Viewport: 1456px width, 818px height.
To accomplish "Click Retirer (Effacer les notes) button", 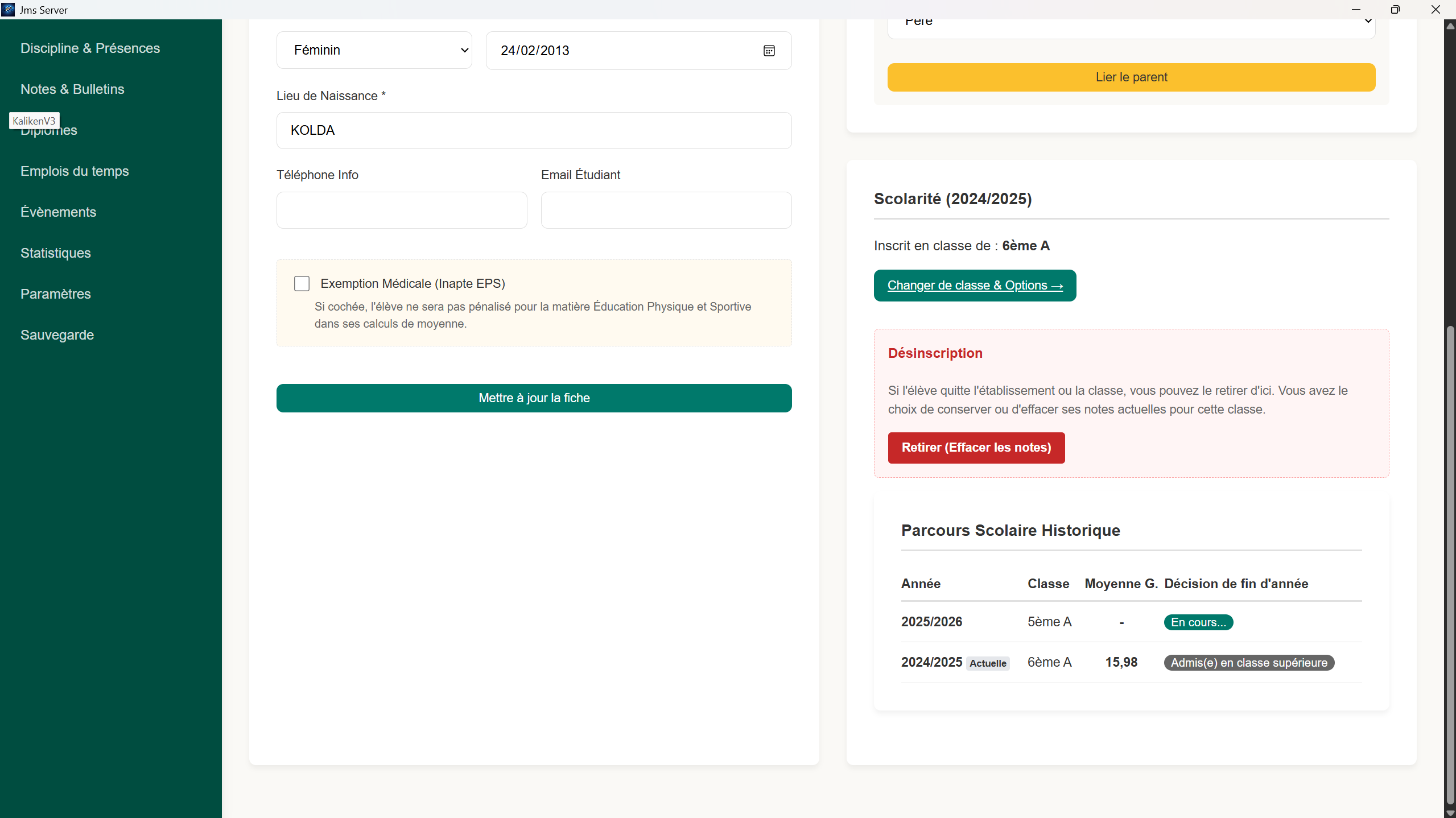I will (x=976, y=448).
